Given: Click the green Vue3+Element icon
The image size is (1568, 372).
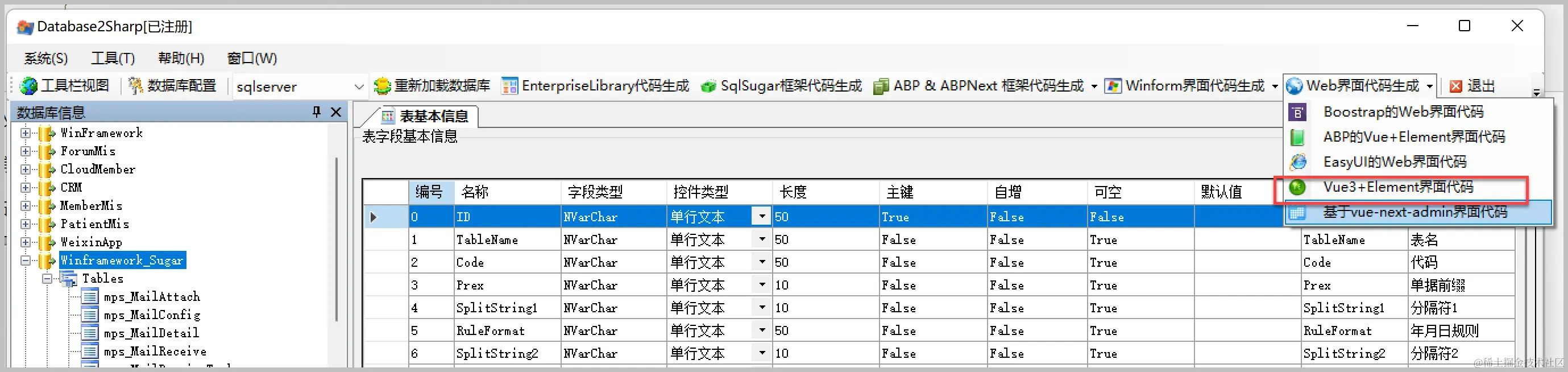Looking at the screenshot, I should [1297, 187].
